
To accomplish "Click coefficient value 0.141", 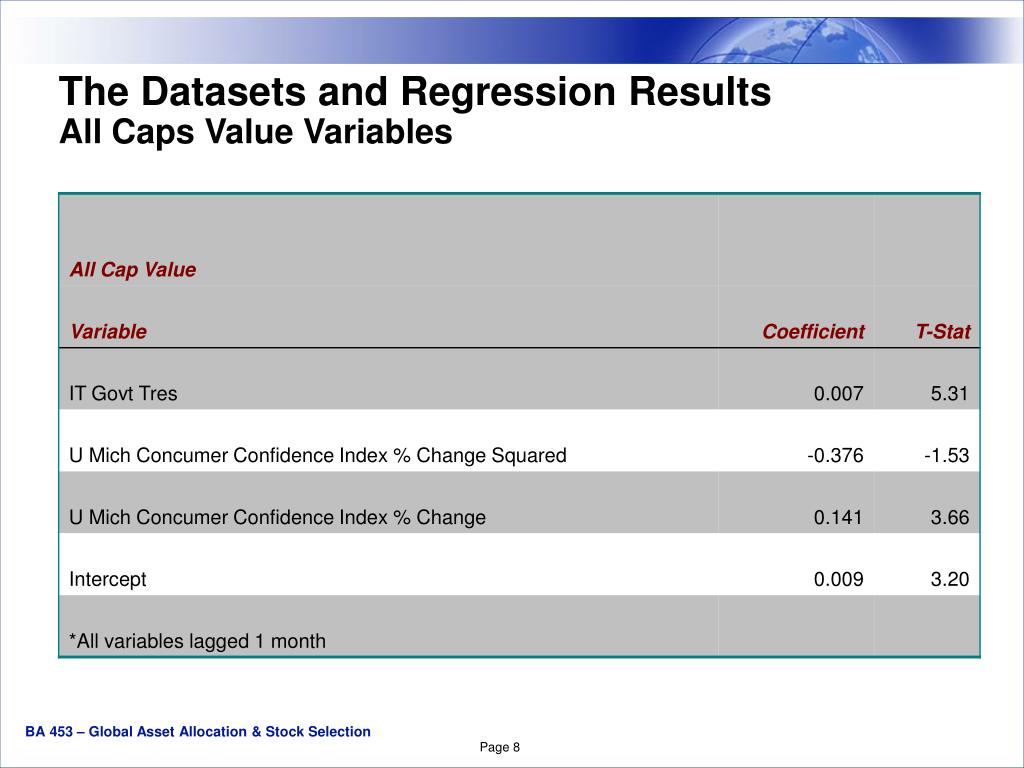I will [x=838, y=517].
